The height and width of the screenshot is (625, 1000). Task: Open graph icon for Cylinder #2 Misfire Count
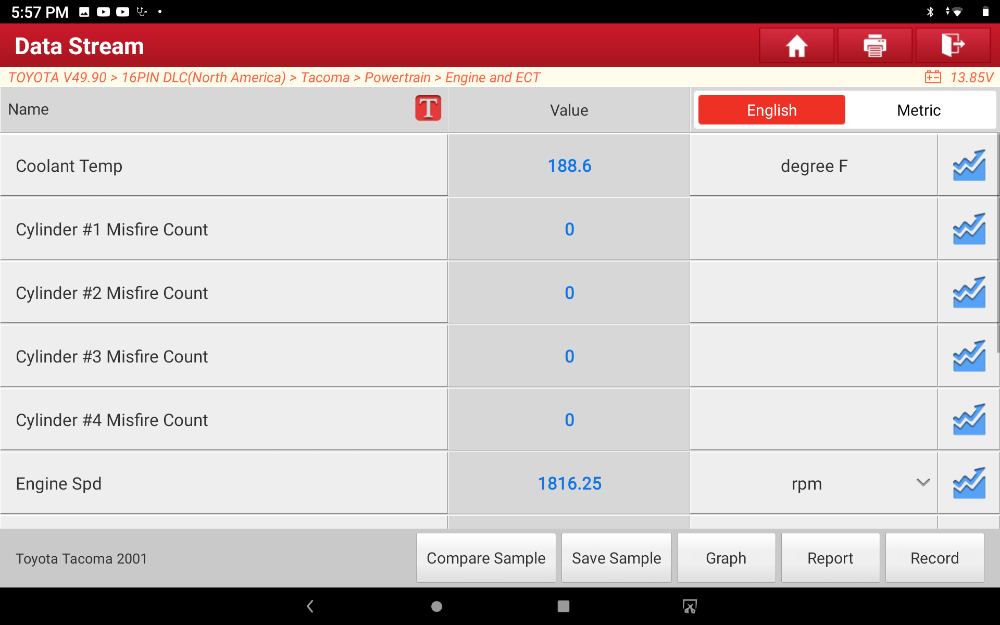969,293
